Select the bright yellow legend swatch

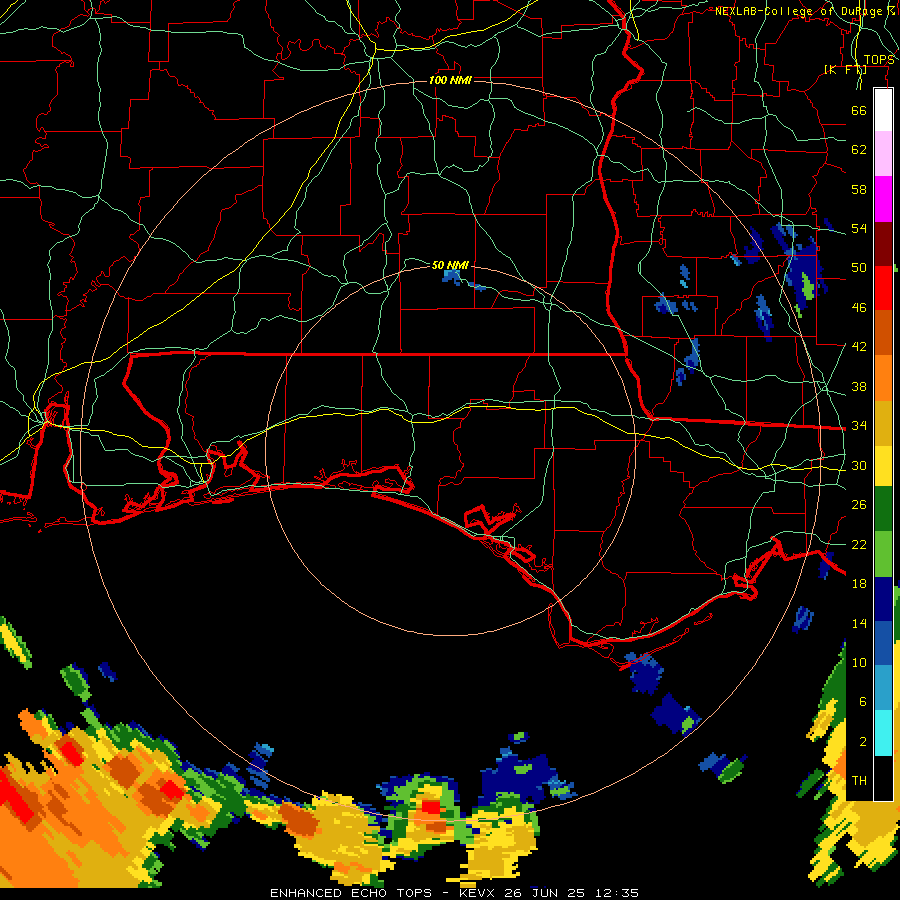pos(883,465)
